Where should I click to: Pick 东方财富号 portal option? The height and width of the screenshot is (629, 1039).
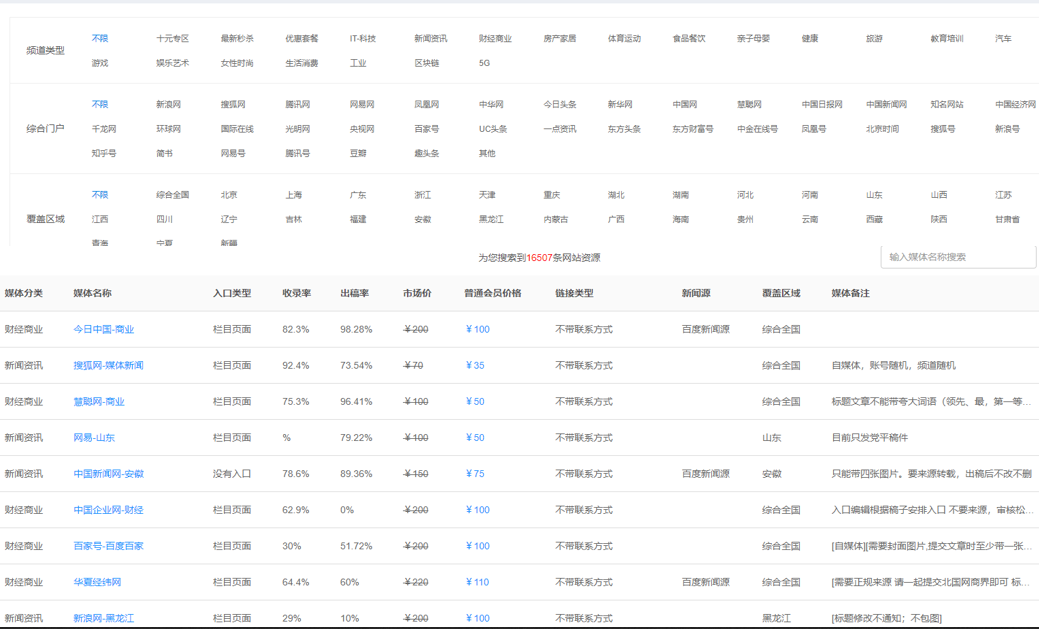[x=692, y=129]
